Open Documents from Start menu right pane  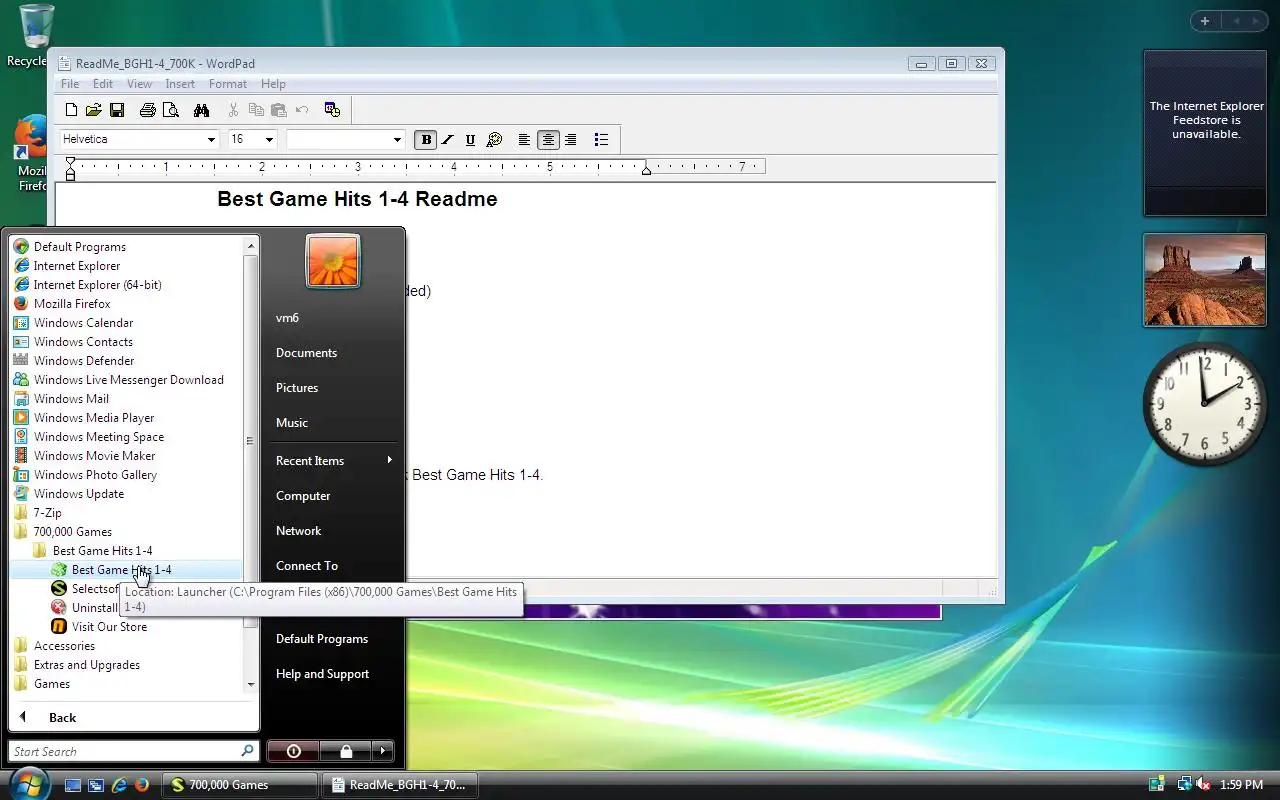(x=332, y=353)
